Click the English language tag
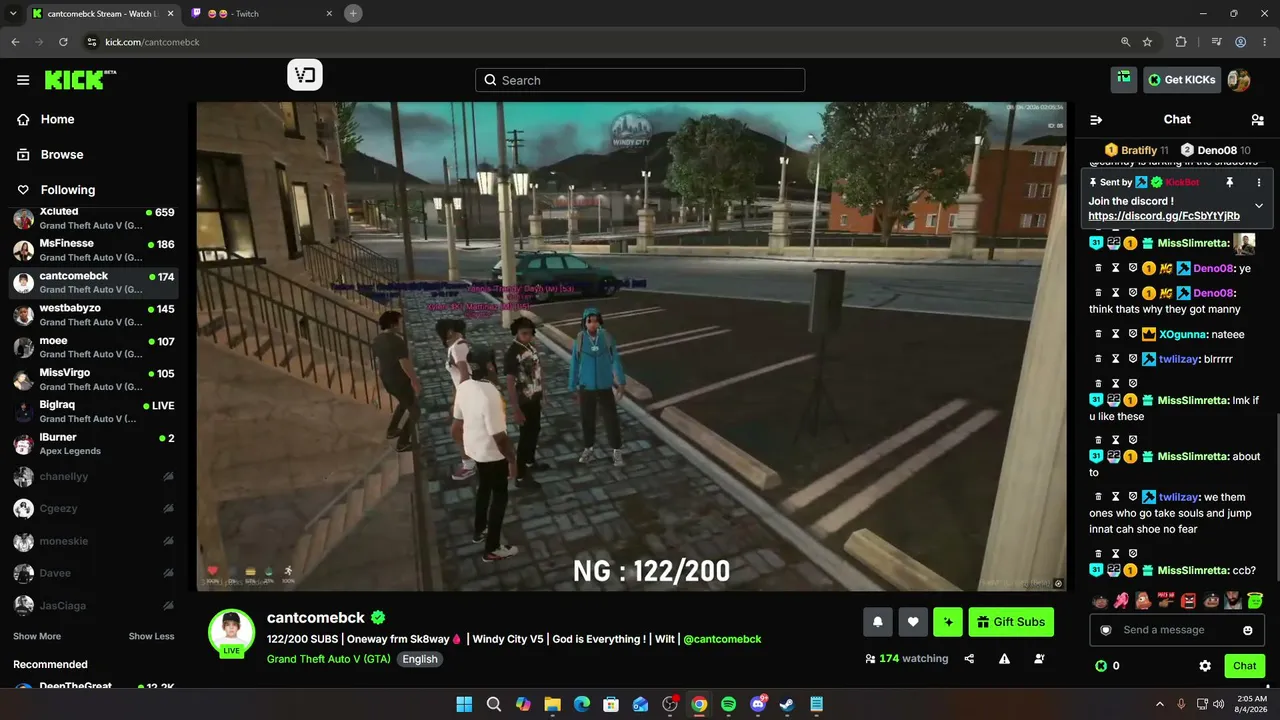 click(x=420, y=659)
